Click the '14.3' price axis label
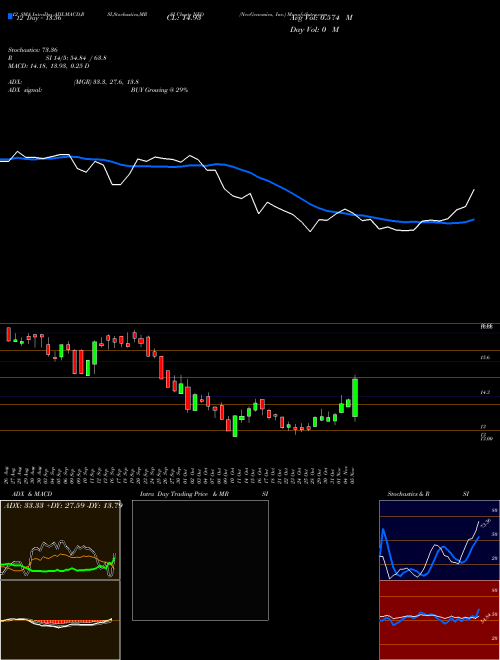The height and width of the screenshot is (660, 500). (x=485, y=392)
